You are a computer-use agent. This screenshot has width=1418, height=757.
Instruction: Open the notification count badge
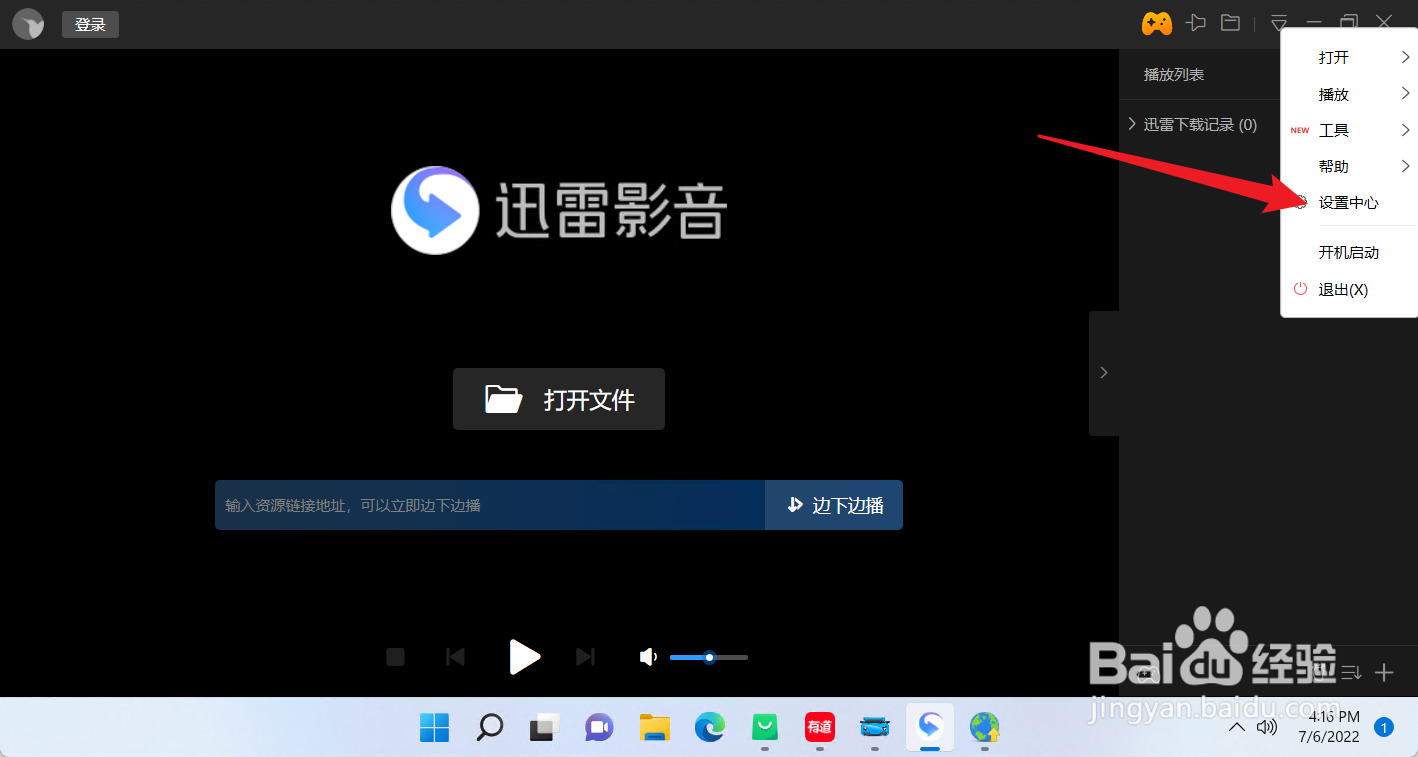pyautogui.click(x=1384, y=728)
